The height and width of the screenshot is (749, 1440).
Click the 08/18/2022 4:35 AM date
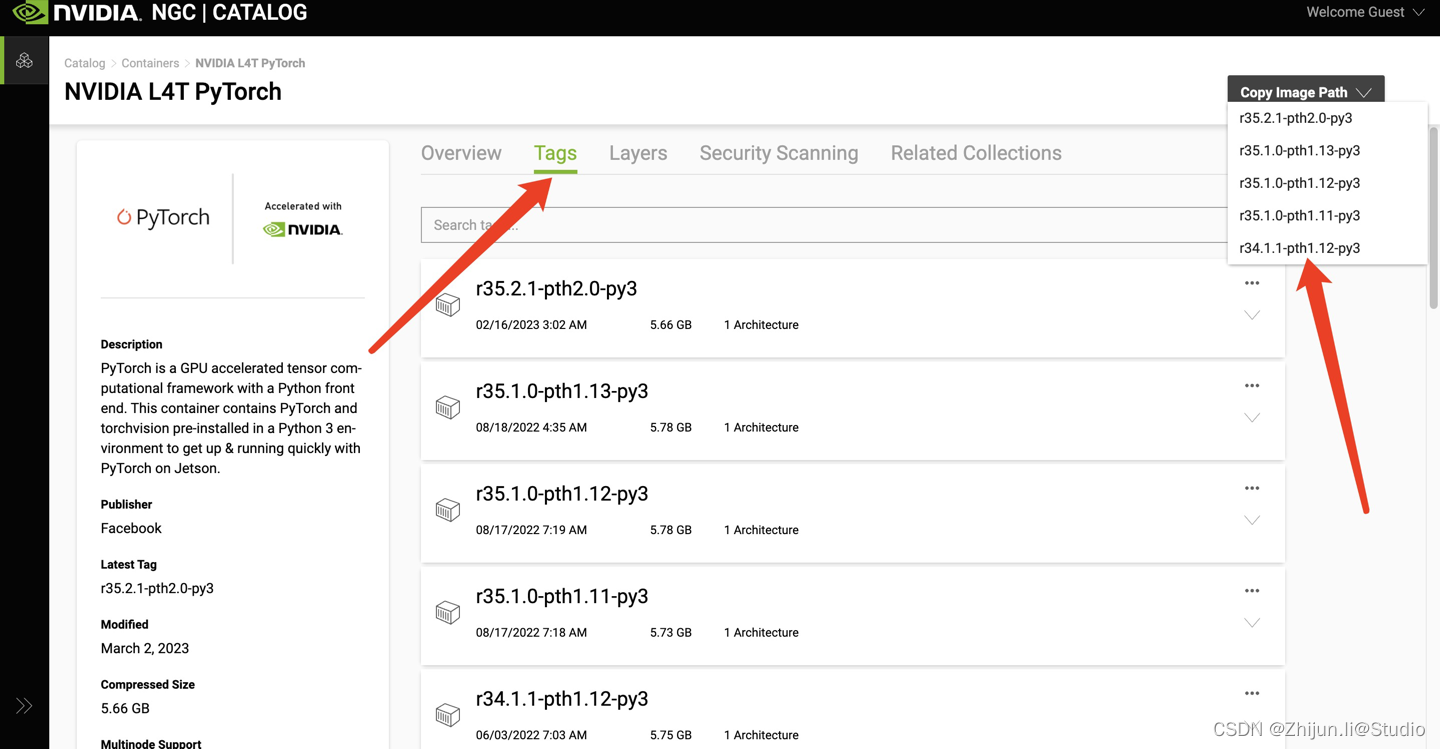pyautogui.click(x=531, y=427)
